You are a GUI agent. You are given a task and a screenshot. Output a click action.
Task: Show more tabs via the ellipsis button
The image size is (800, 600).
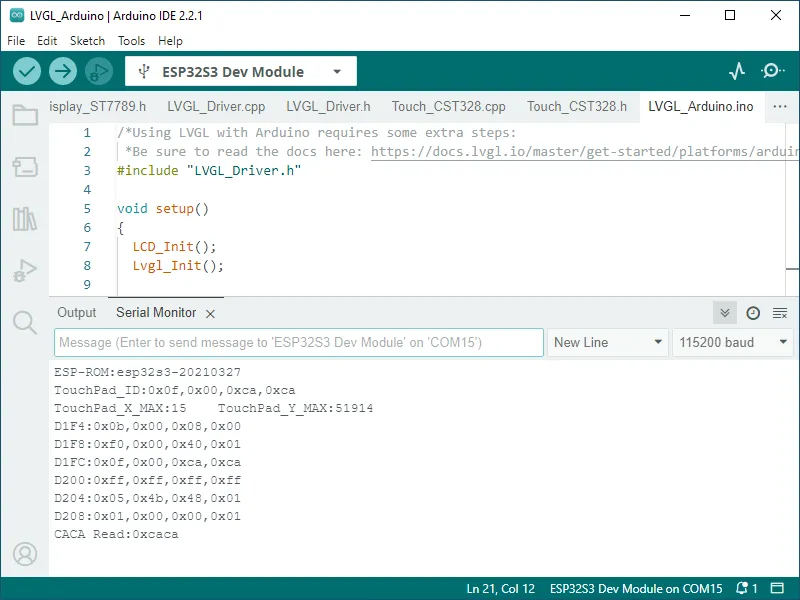(x=780, y=106)
